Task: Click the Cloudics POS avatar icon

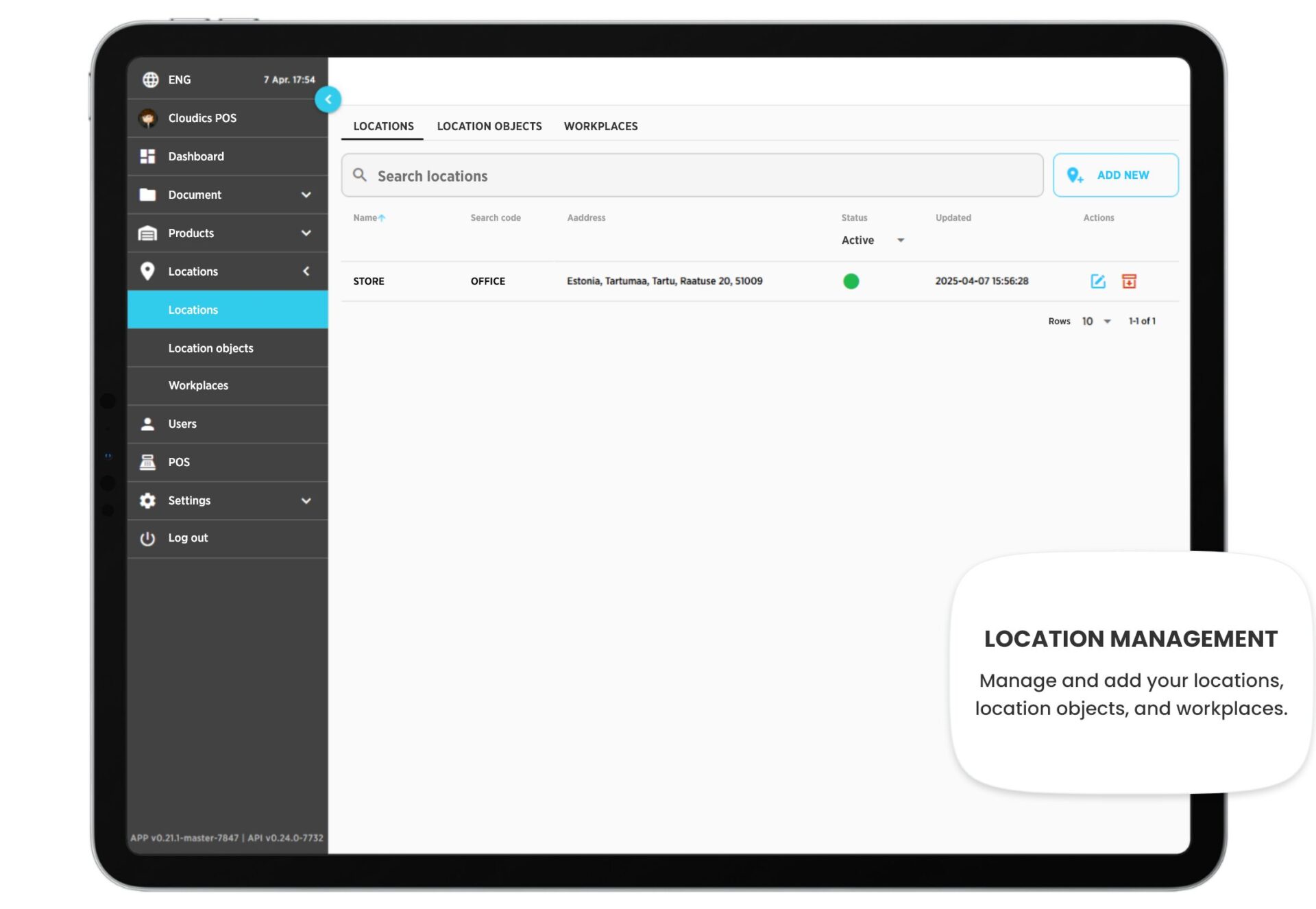Action: tap(147, 118)
